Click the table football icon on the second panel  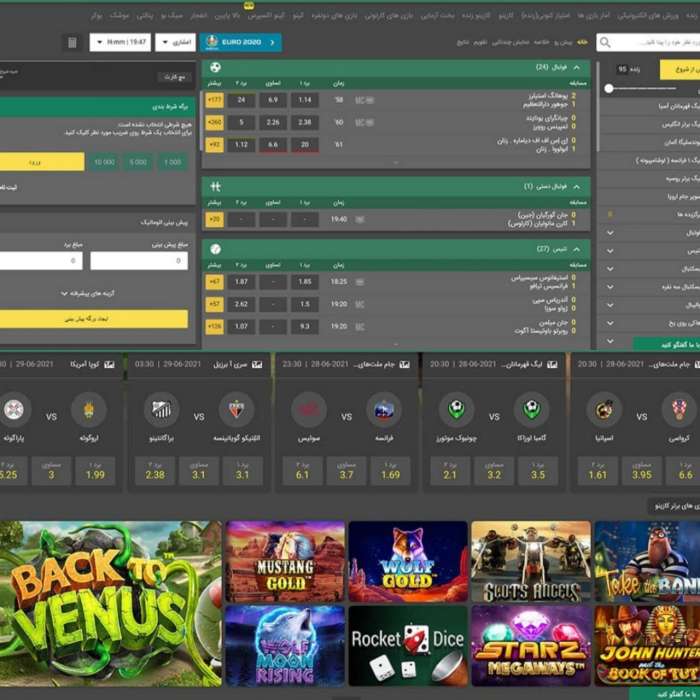215,186
